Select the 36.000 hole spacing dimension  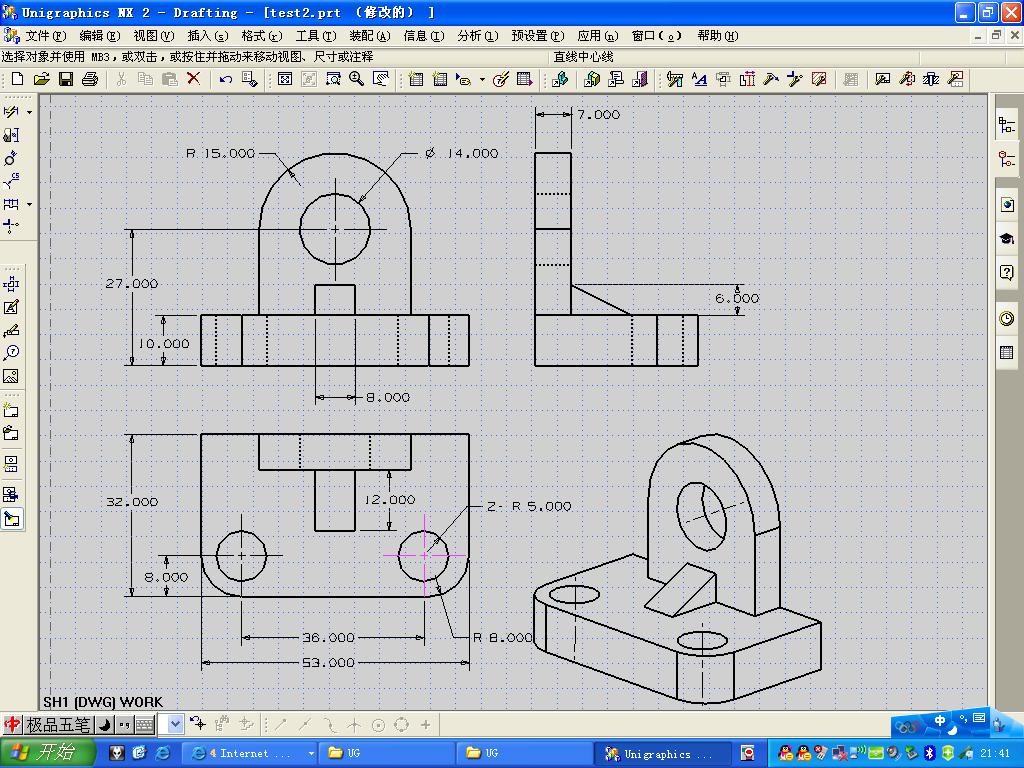pos(328,637)
